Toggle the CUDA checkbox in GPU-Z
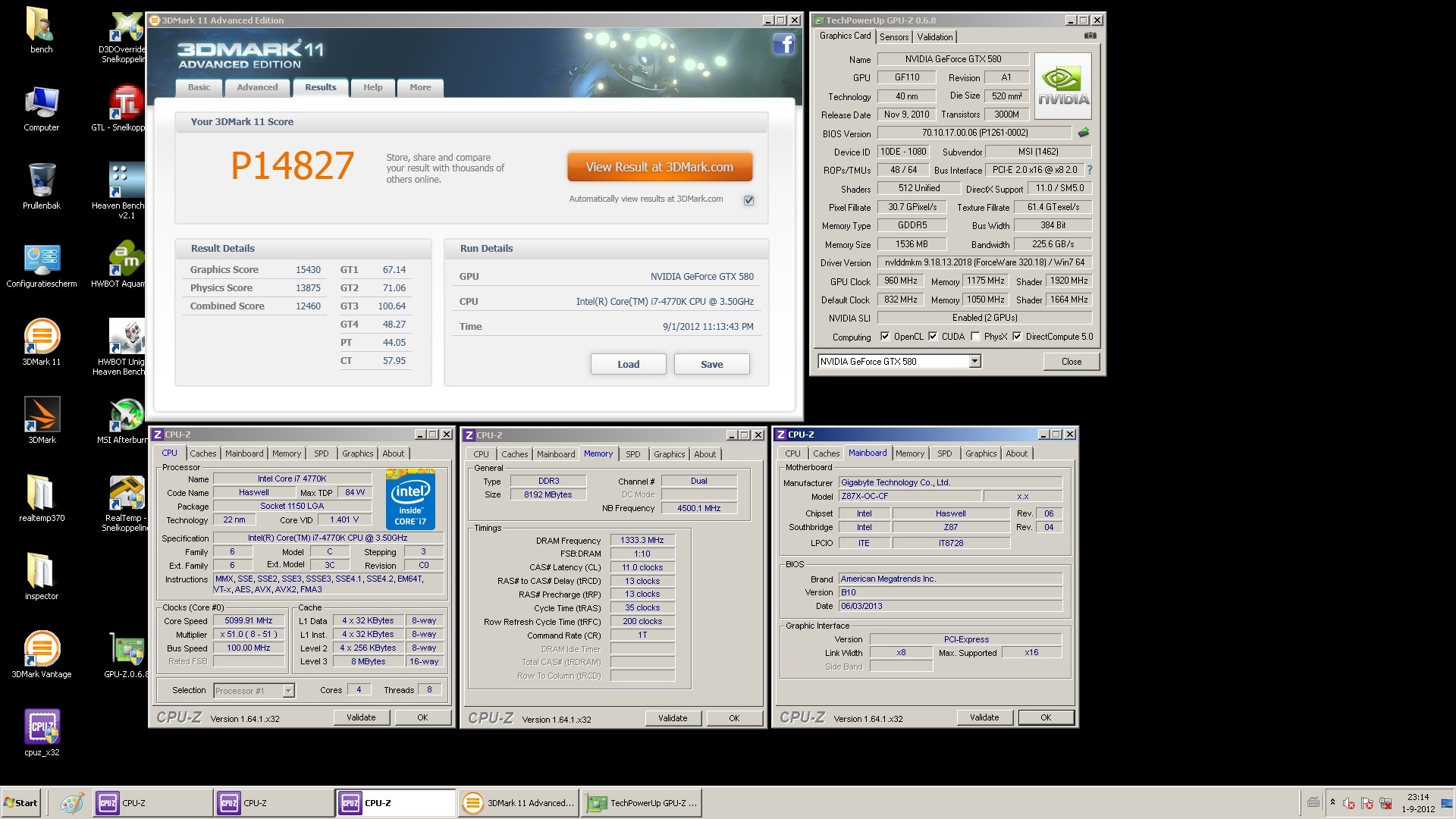Viewport: 1456px width, 819px height. pyautogui.click(x=933, y=337)
